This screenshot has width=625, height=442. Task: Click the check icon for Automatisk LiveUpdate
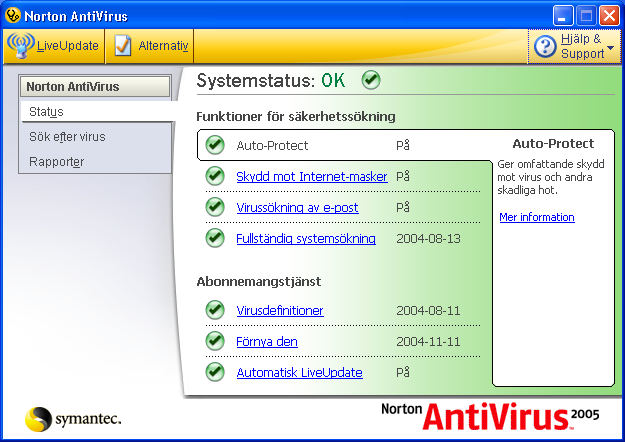(x=215, y=372)
